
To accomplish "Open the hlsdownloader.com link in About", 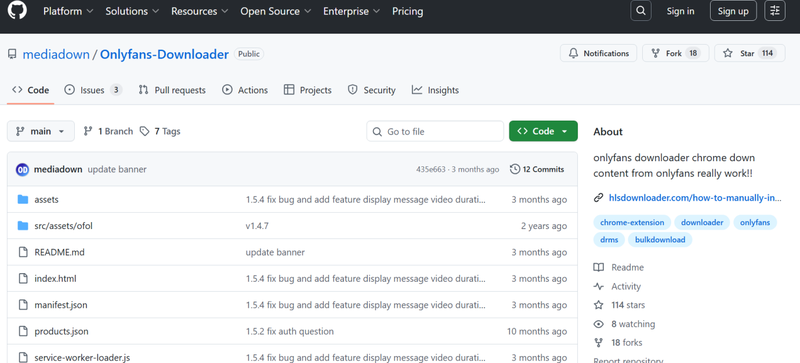I will (x=695, y=198).
